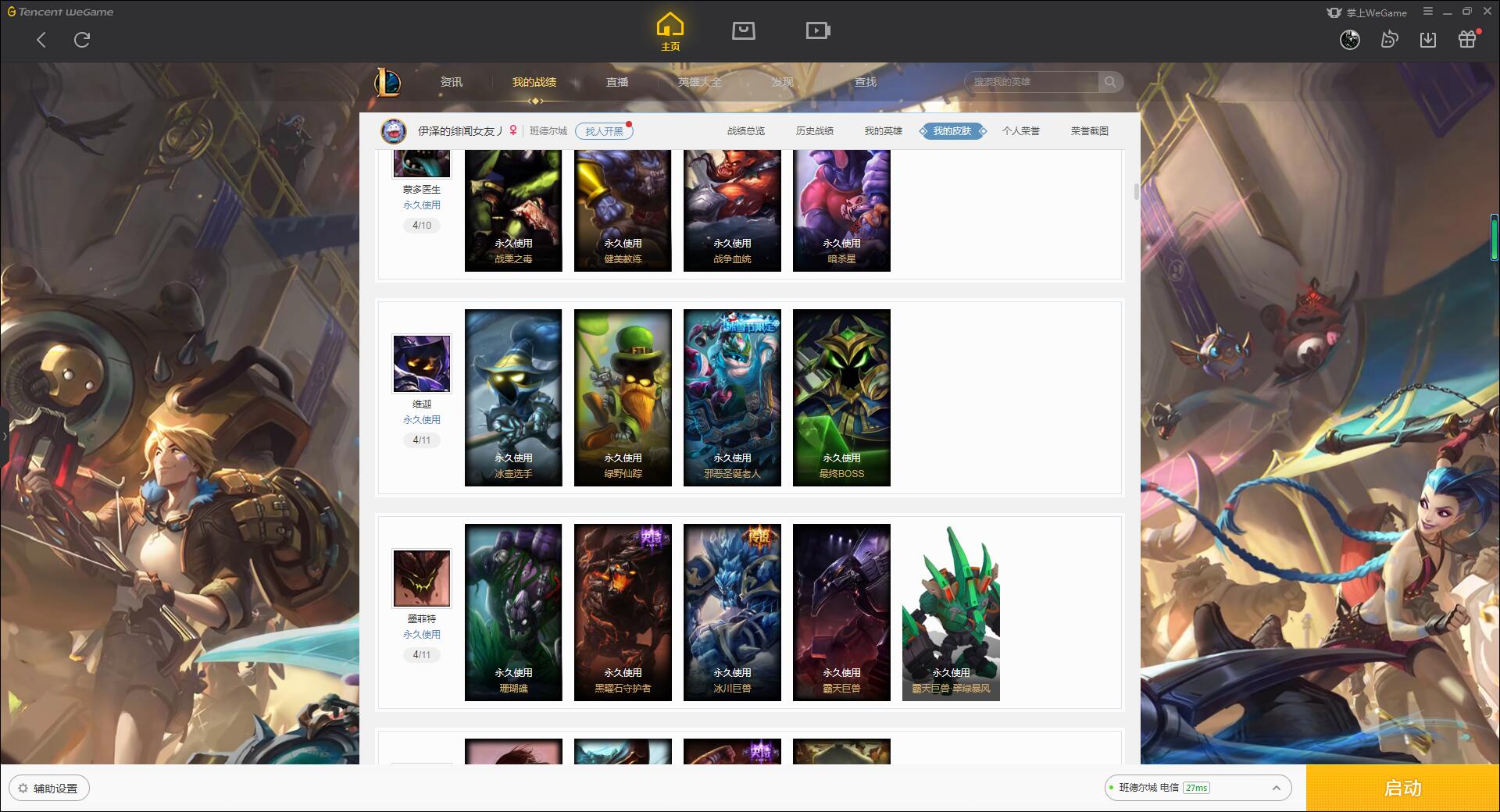
Task: Click the 4/10 skin count under 蒙多医生
Action: 422,226
